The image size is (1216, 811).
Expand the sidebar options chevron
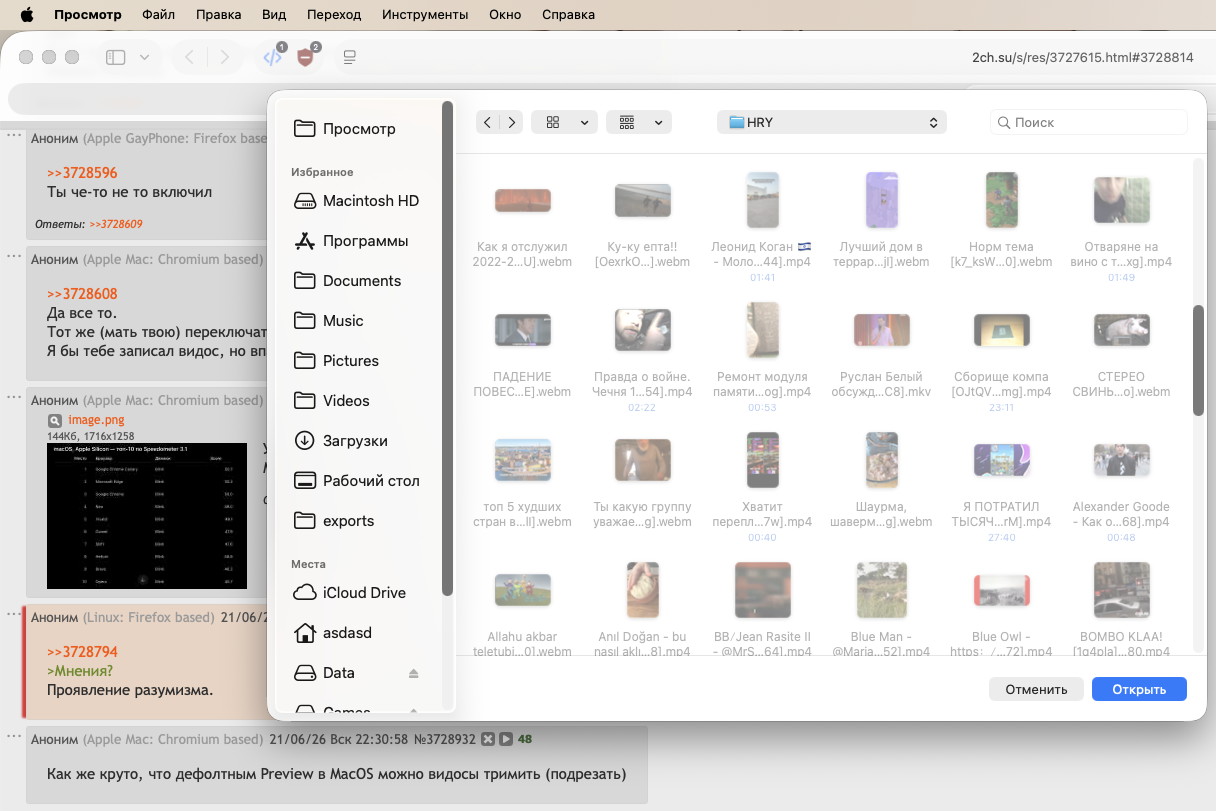coord(145,58)
